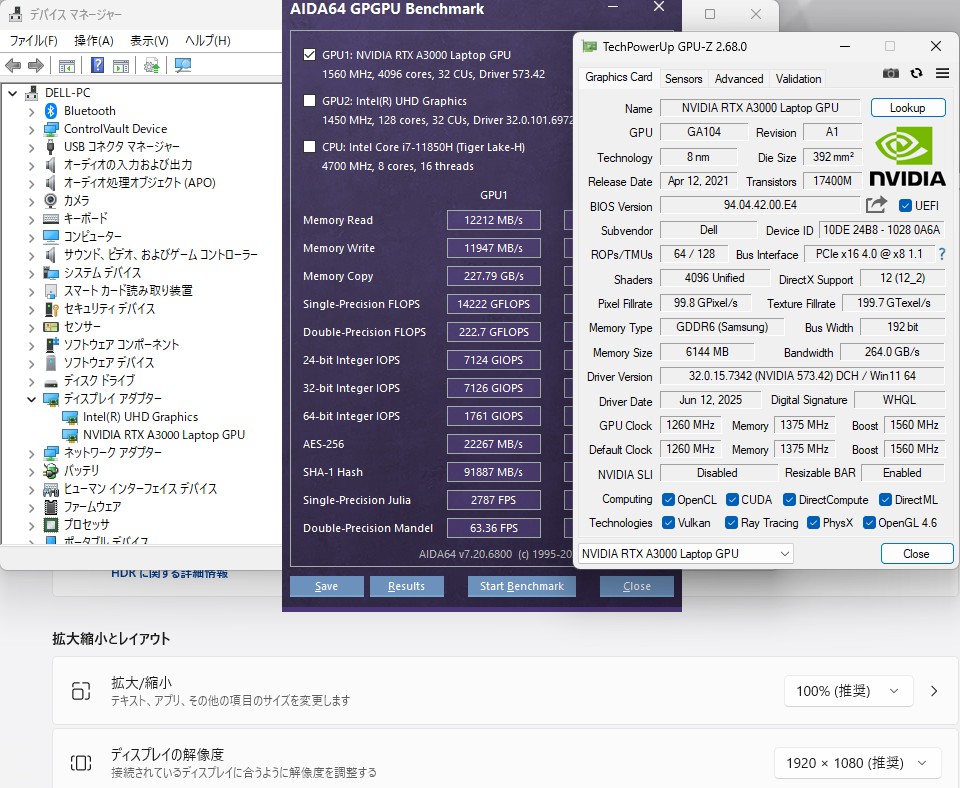Switch to the Sensors tab
The height and width of the screenshot is (788, 960).
[683, 78]
